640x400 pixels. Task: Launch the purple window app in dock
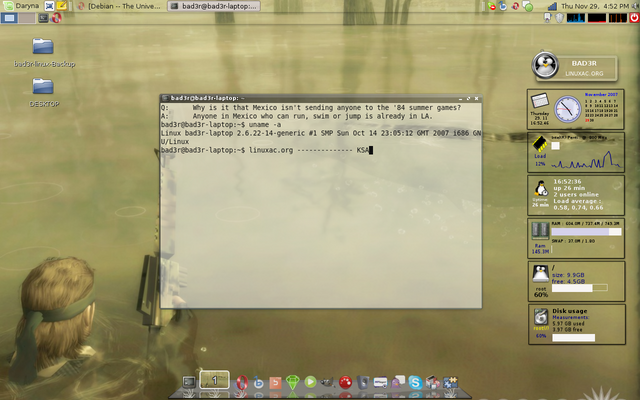click(380, 382)
